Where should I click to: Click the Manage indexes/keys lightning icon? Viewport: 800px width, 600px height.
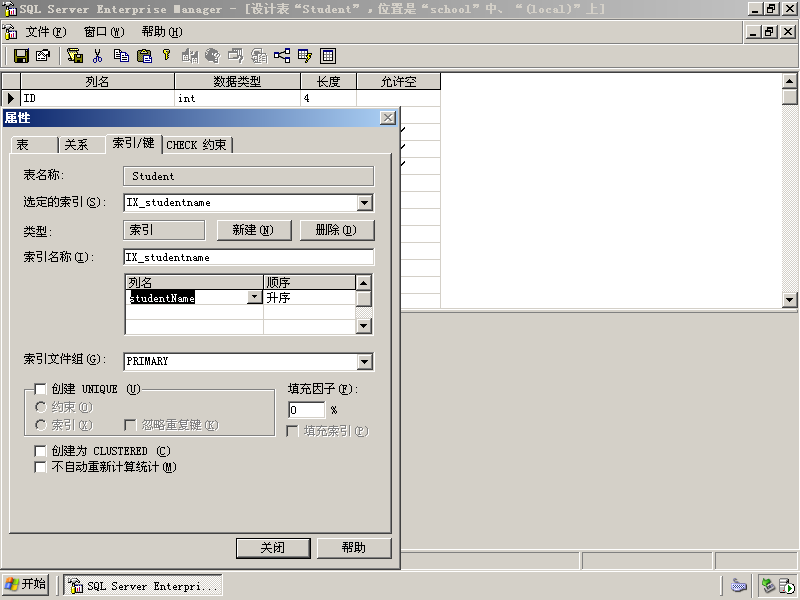[305, 56]
